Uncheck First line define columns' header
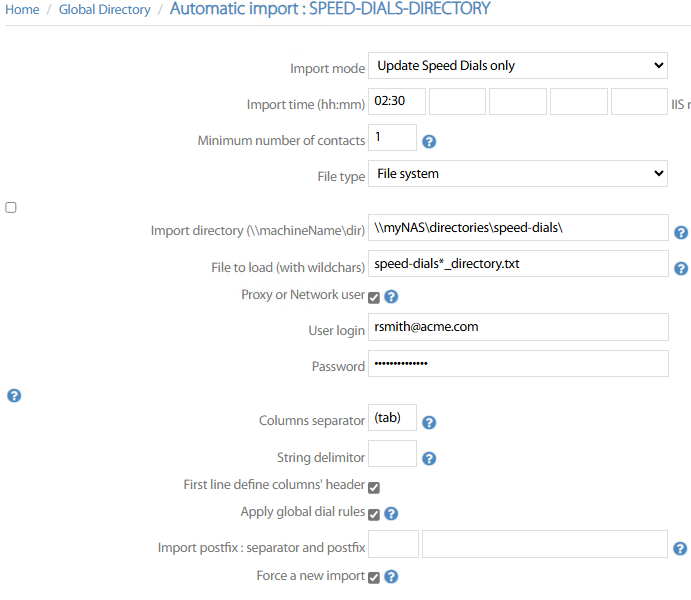This screenshot has width=691, height=600. coord(374,487)
